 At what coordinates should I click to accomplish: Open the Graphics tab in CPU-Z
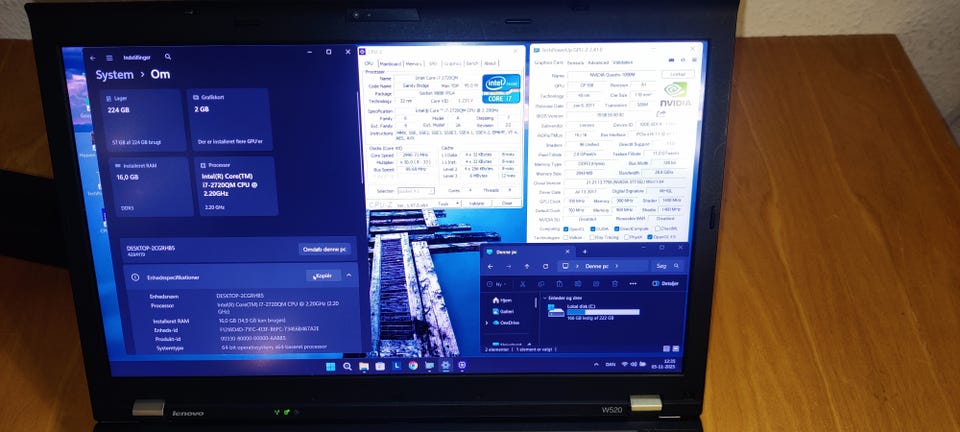(x=453, y=63)
